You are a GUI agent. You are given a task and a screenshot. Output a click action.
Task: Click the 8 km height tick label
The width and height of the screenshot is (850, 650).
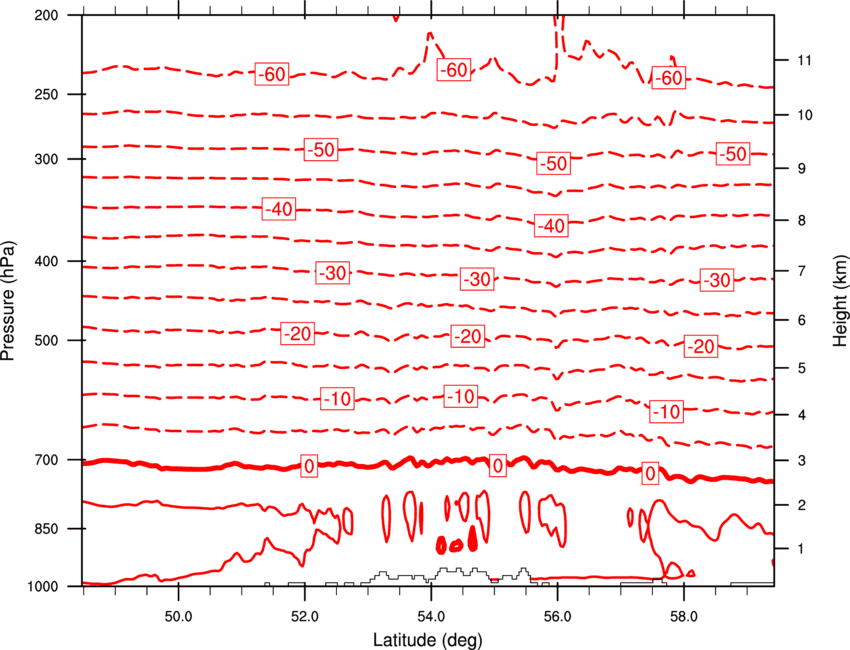click(802, 221)
